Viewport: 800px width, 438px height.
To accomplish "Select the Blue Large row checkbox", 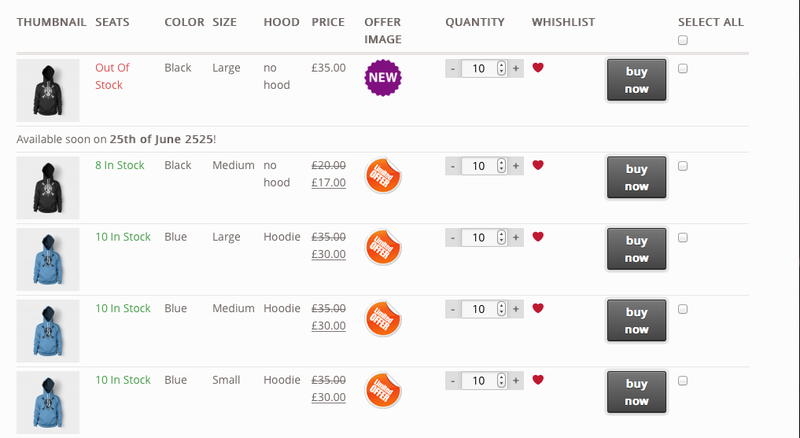I will pos(683,237).
